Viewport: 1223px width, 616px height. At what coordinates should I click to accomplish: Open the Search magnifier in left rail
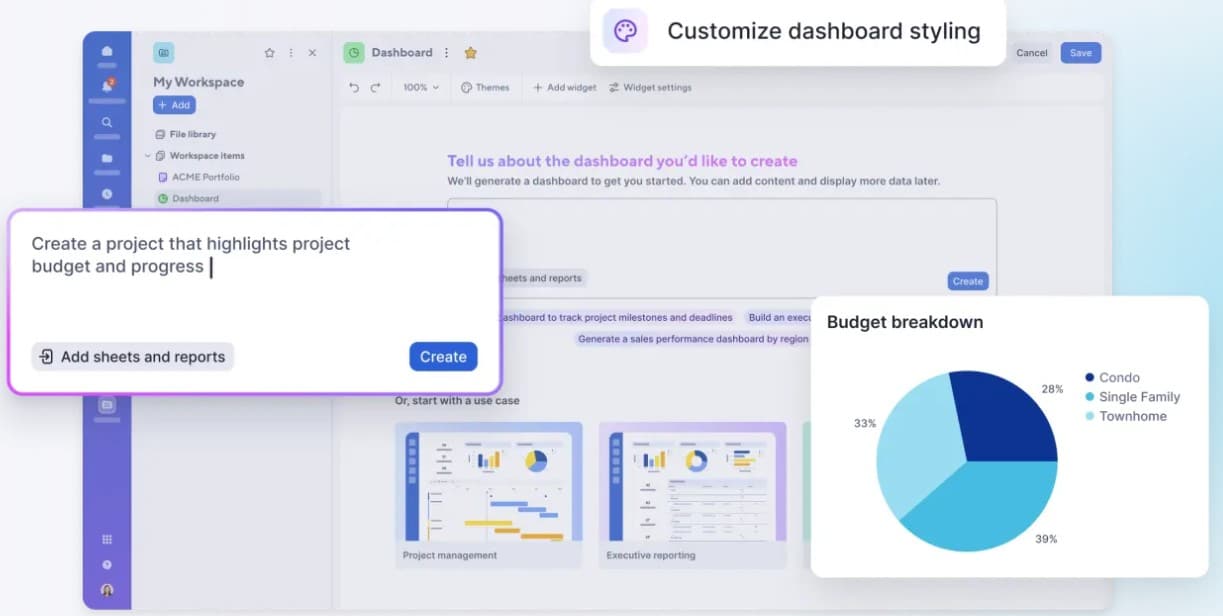pos(107,122)
